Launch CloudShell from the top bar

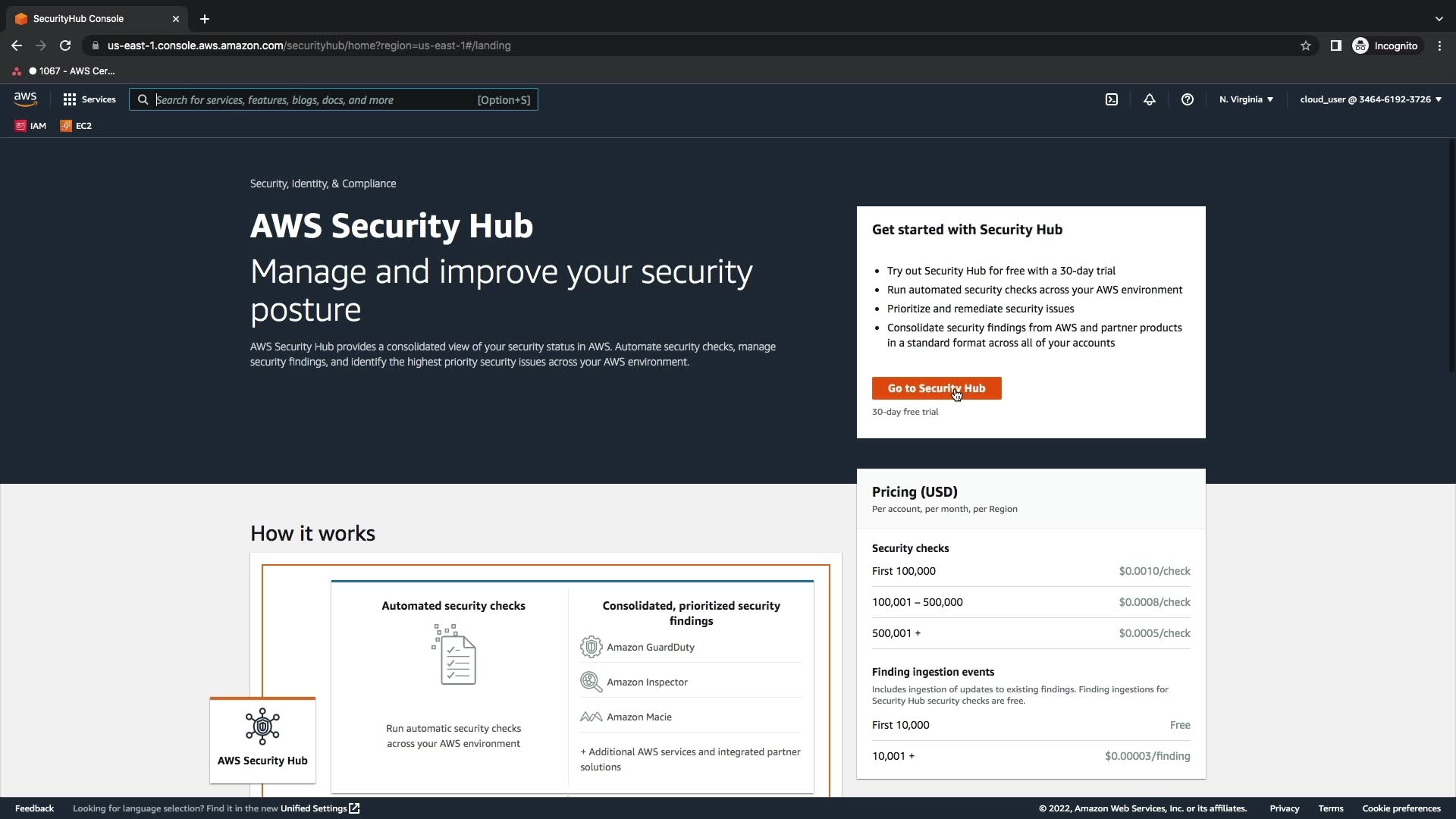pyautogui.click(x=1112, y=99)
